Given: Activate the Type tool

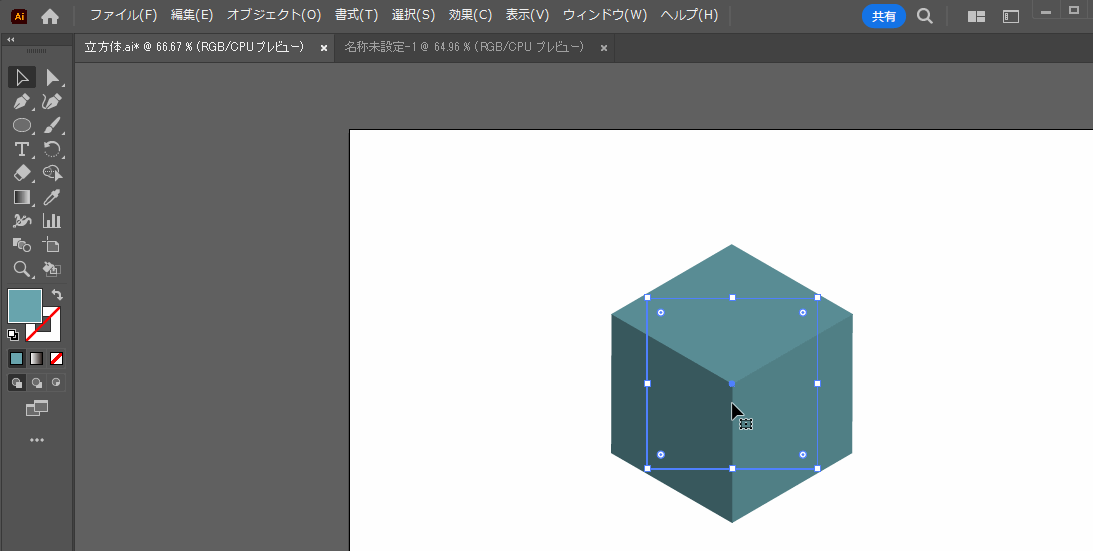Looking at the screenshot, I should (x=22, y=149).
